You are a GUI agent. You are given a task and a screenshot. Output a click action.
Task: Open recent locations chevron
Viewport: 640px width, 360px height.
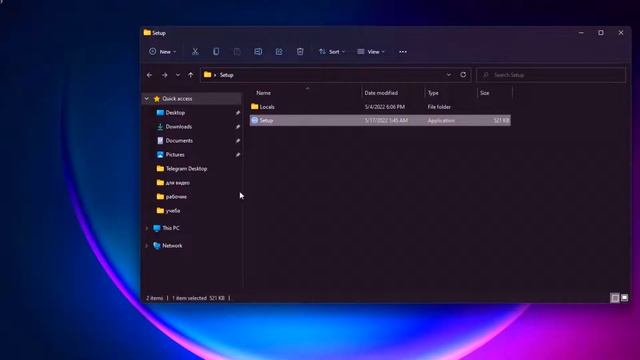coord(178,75)
